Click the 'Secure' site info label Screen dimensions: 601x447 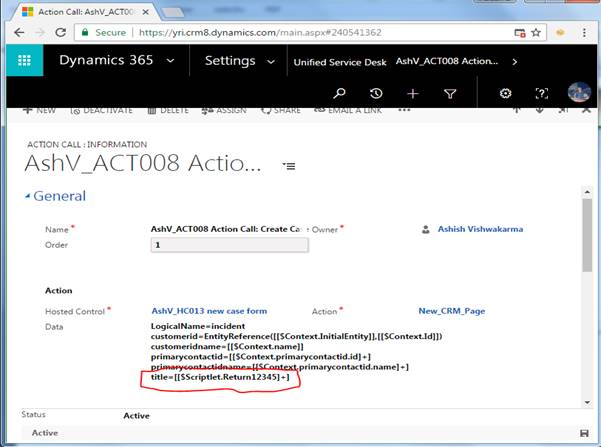(110, 33)
